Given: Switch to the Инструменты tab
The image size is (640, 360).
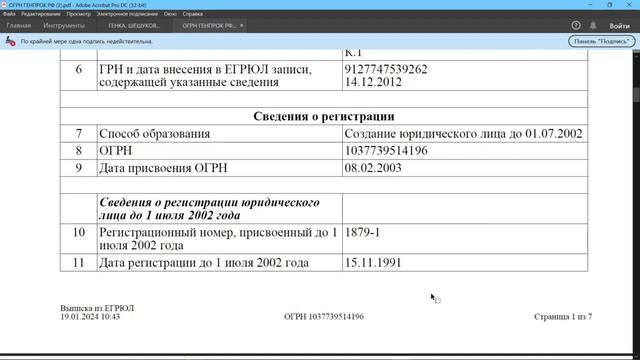Looking at the screenshot, I should click(64, 25).
